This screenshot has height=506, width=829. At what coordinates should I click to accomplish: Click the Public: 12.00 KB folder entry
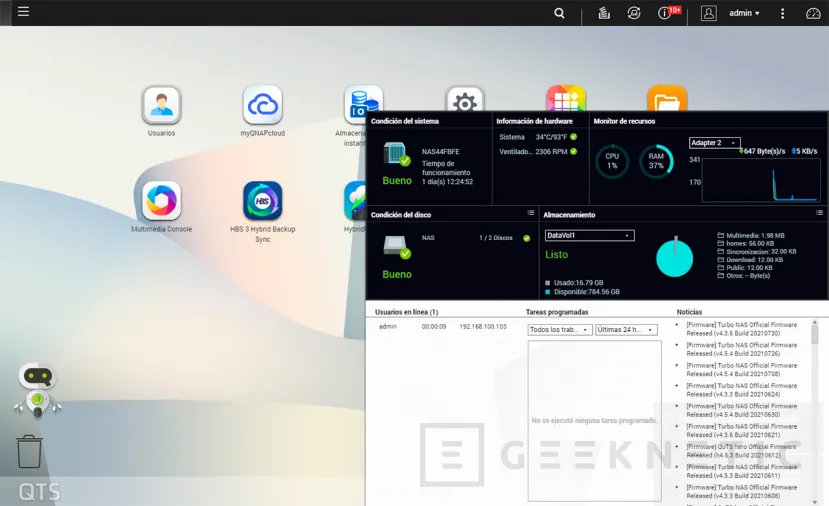pyautogui.click(x=745, y=268)
